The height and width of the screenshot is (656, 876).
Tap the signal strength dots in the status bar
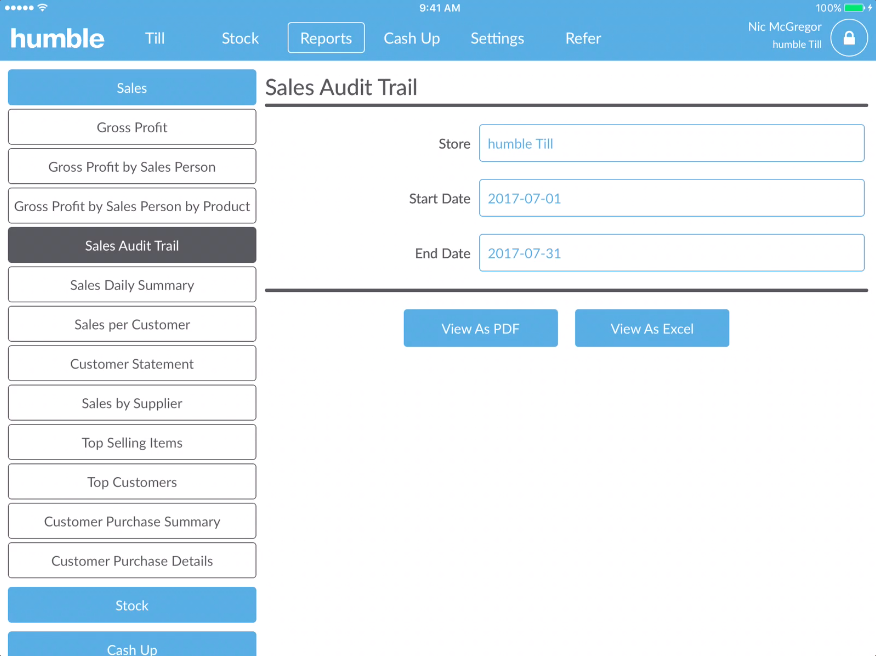(x=19, y=8)
